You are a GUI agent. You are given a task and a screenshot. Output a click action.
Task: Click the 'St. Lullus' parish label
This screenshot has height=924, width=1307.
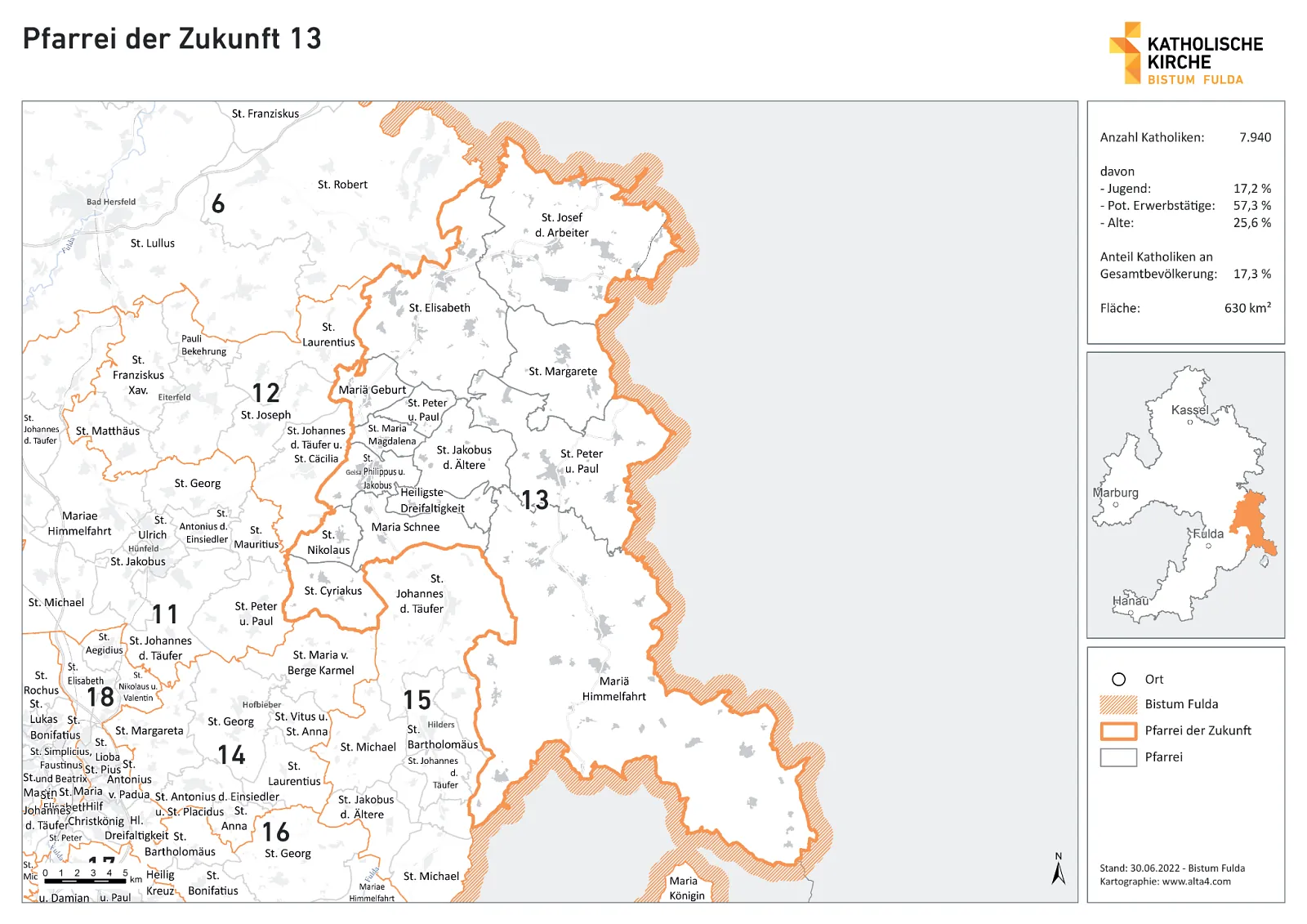(x=153, y=243)
